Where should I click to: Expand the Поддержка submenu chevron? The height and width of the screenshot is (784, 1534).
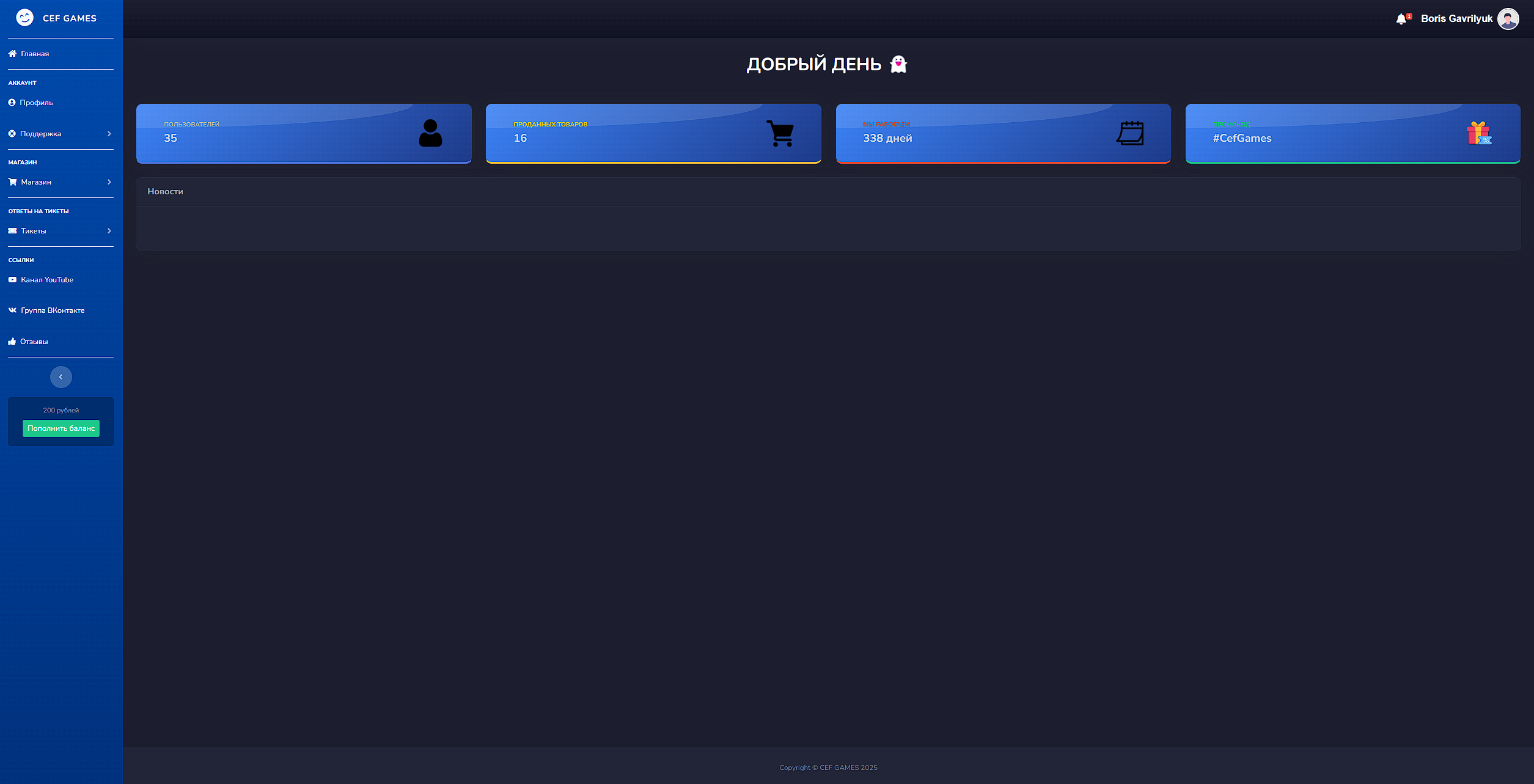109,134
